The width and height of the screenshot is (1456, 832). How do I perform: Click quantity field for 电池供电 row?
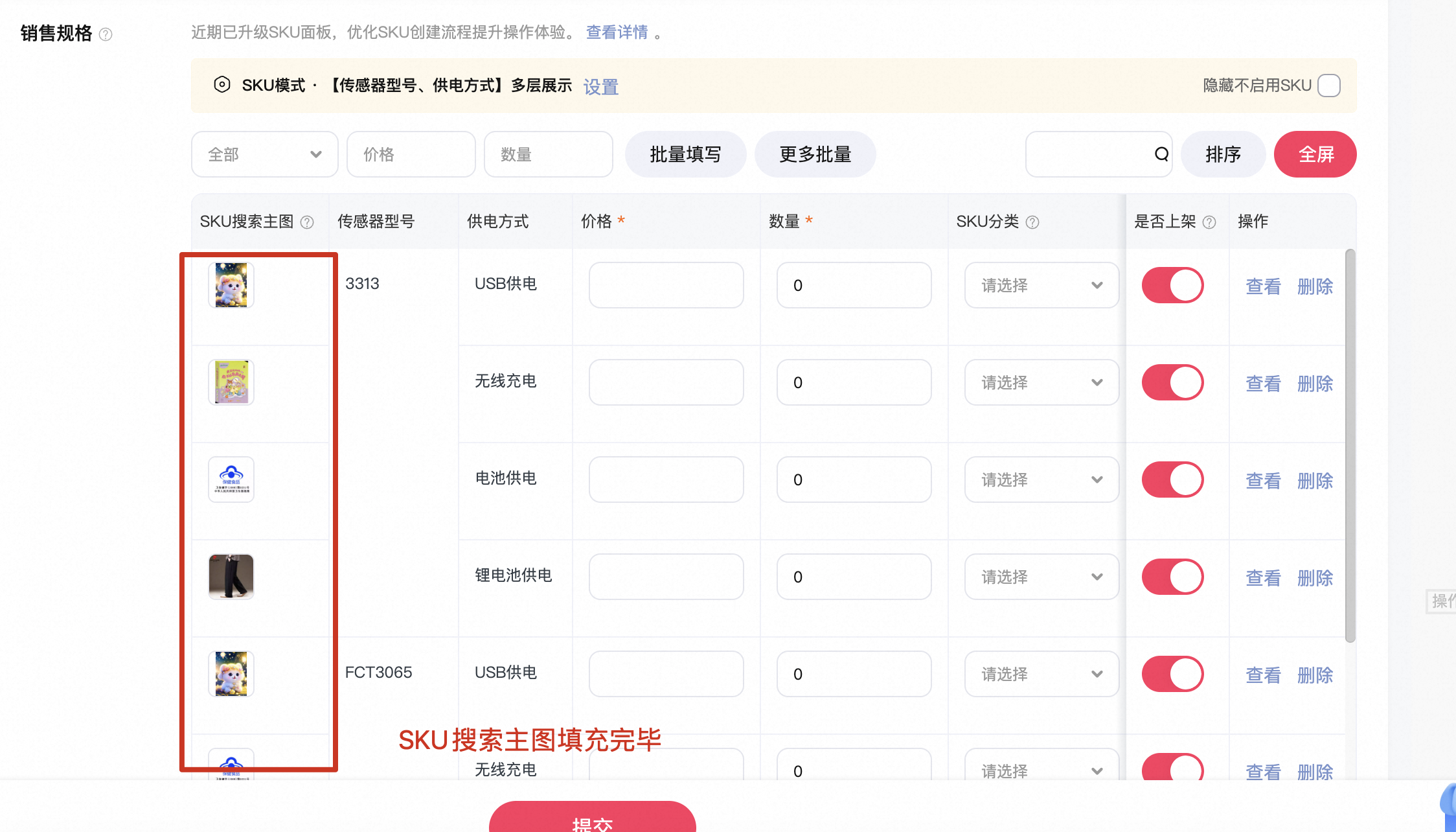854,480
